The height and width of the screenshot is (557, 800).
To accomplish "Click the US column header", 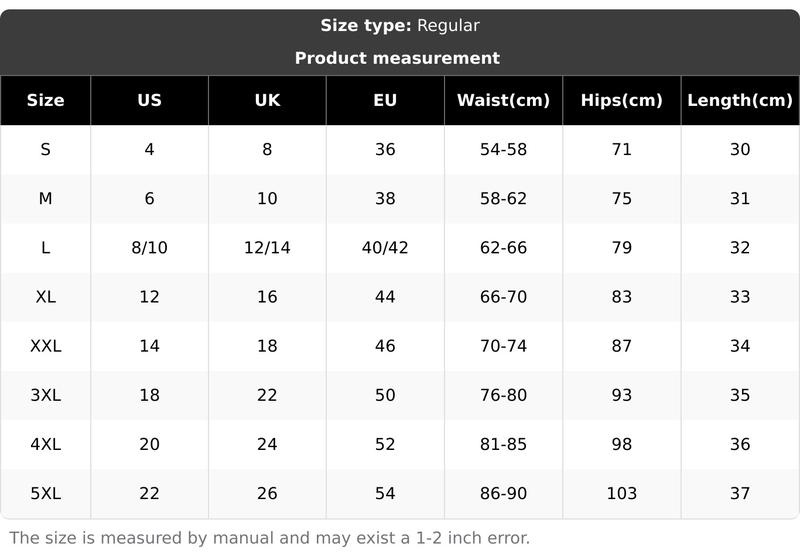I will tap(149, 100).
